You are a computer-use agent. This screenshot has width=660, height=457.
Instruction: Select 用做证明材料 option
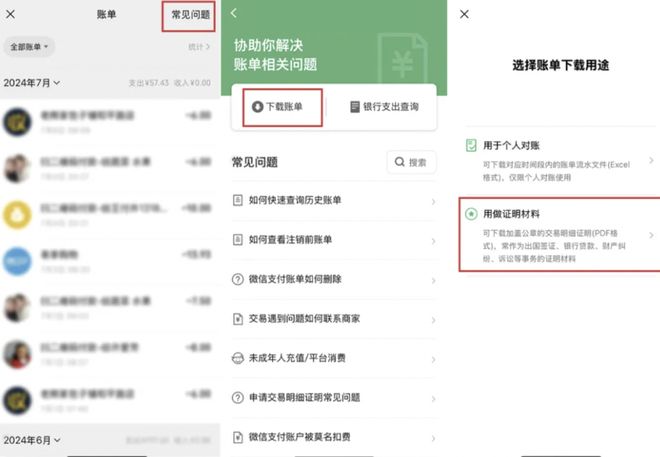pyautogui.click(x=560, y=234)
